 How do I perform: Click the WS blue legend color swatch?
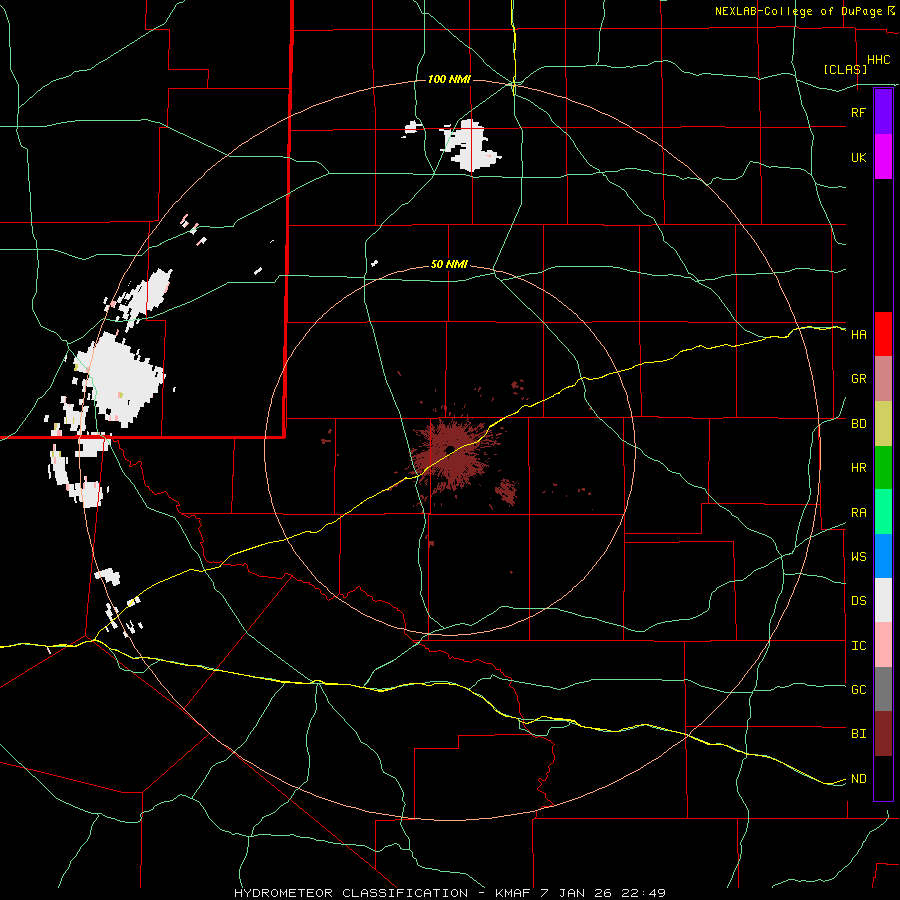(x=883, y=556)
